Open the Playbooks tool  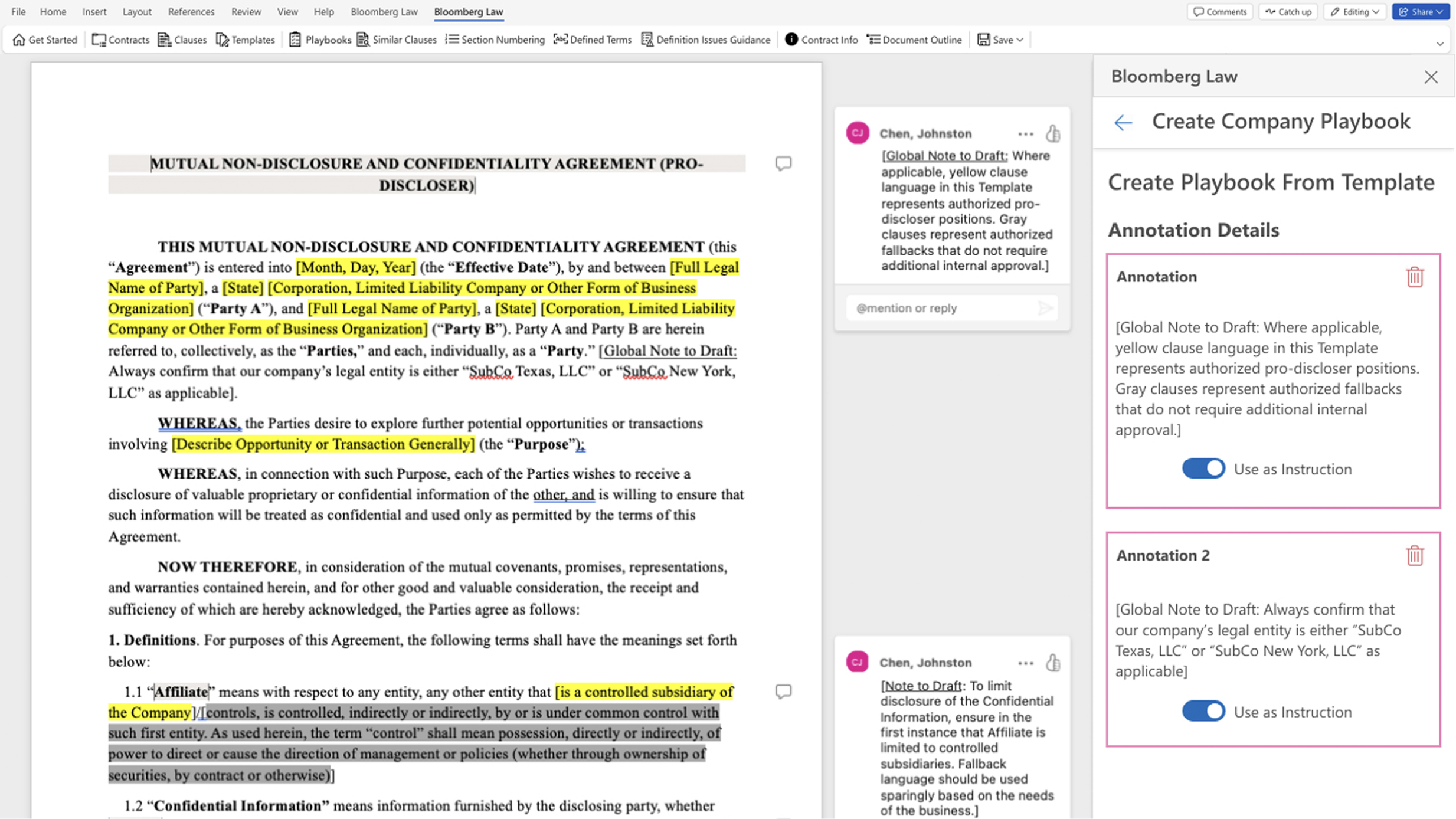(320, 40)
